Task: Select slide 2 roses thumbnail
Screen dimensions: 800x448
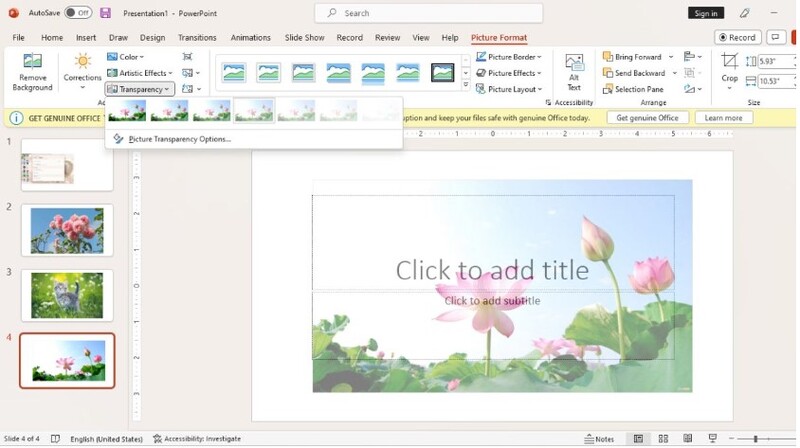Action: pos(67,231)
